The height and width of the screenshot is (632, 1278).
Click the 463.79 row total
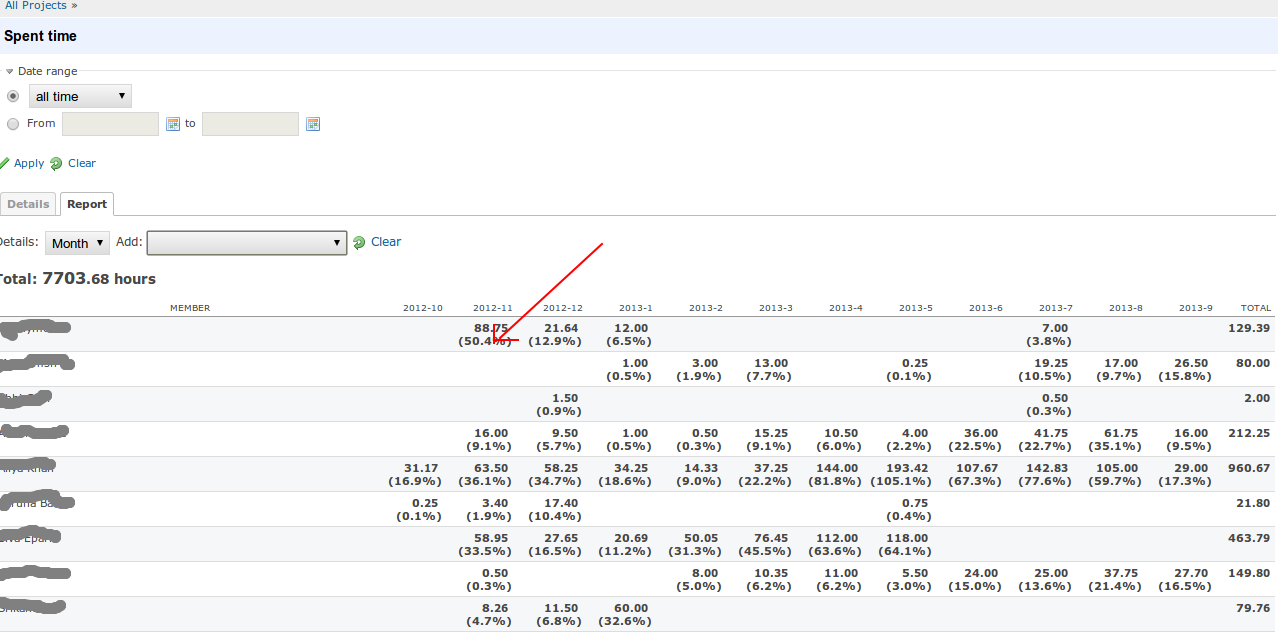click(x=1250, y=538)
